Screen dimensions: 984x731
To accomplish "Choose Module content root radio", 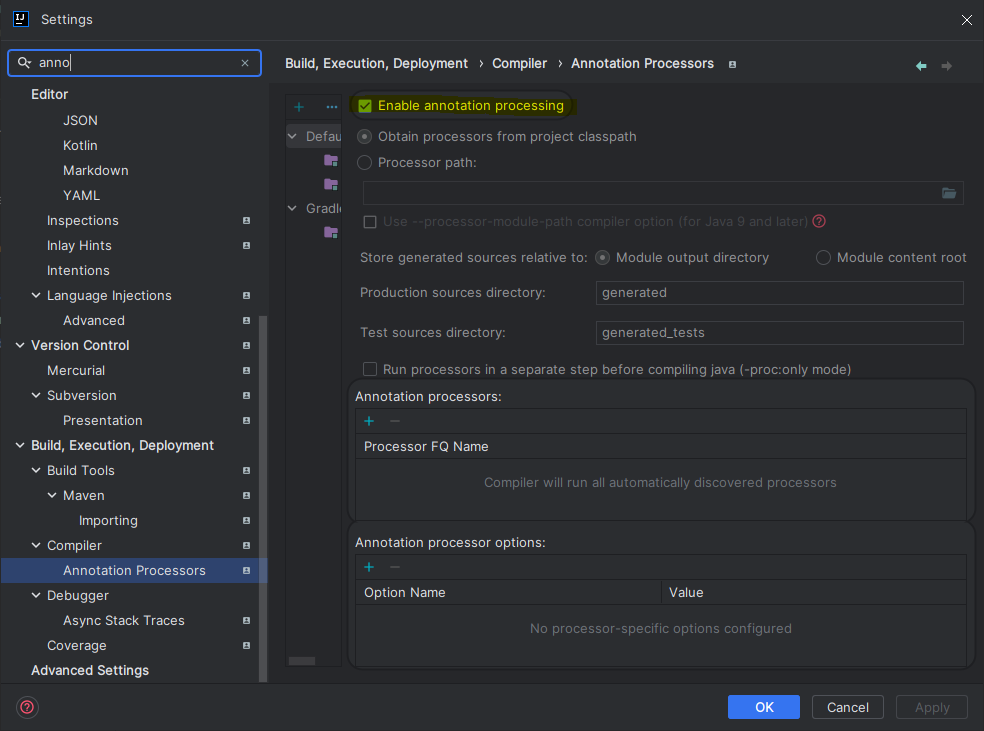I will [x=823, y=257].
